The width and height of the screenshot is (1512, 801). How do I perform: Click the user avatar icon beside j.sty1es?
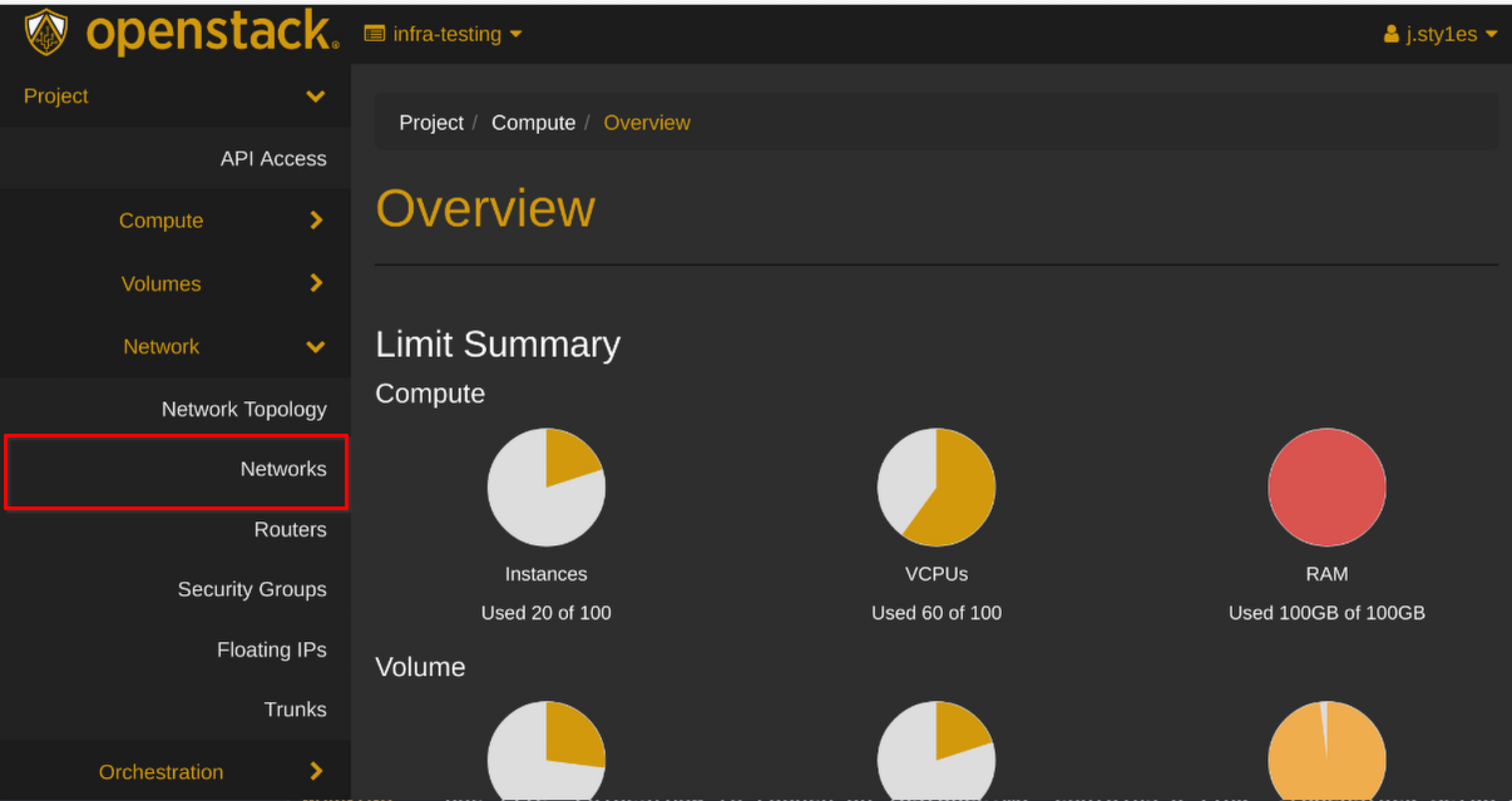click(x=1391, y=34)
